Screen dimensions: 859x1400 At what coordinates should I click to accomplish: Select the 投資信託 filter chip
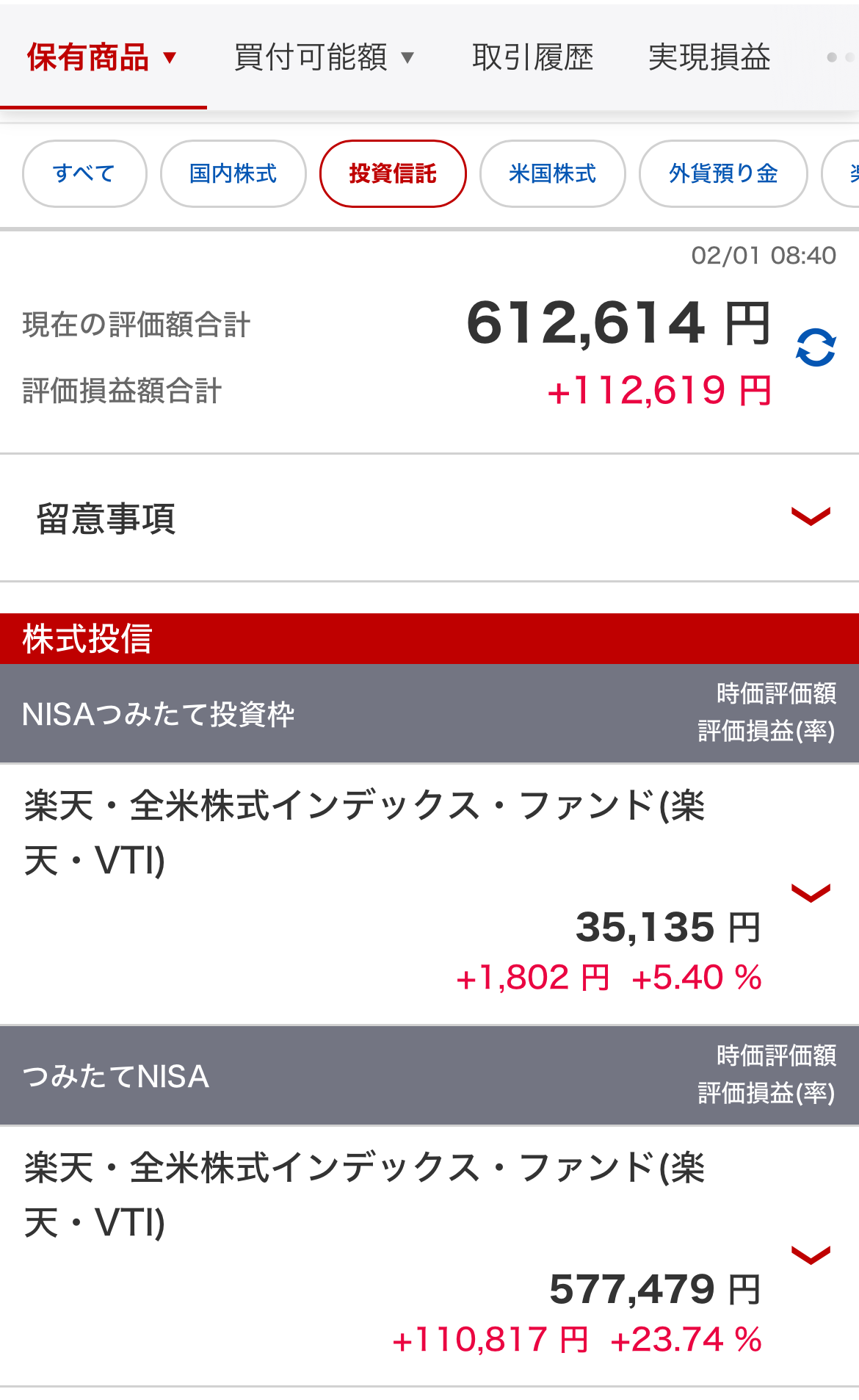point(393,174)
